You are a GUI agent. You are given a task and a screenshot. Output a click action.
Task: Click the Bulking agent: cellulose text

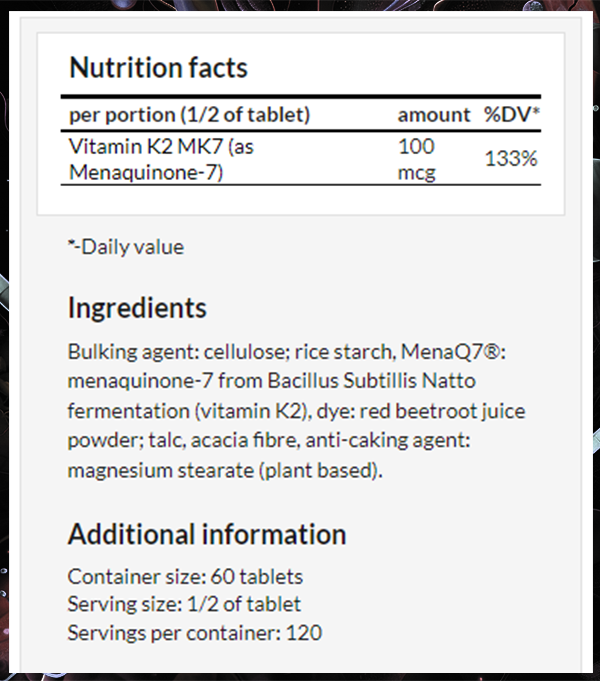(x=176, y=351)
